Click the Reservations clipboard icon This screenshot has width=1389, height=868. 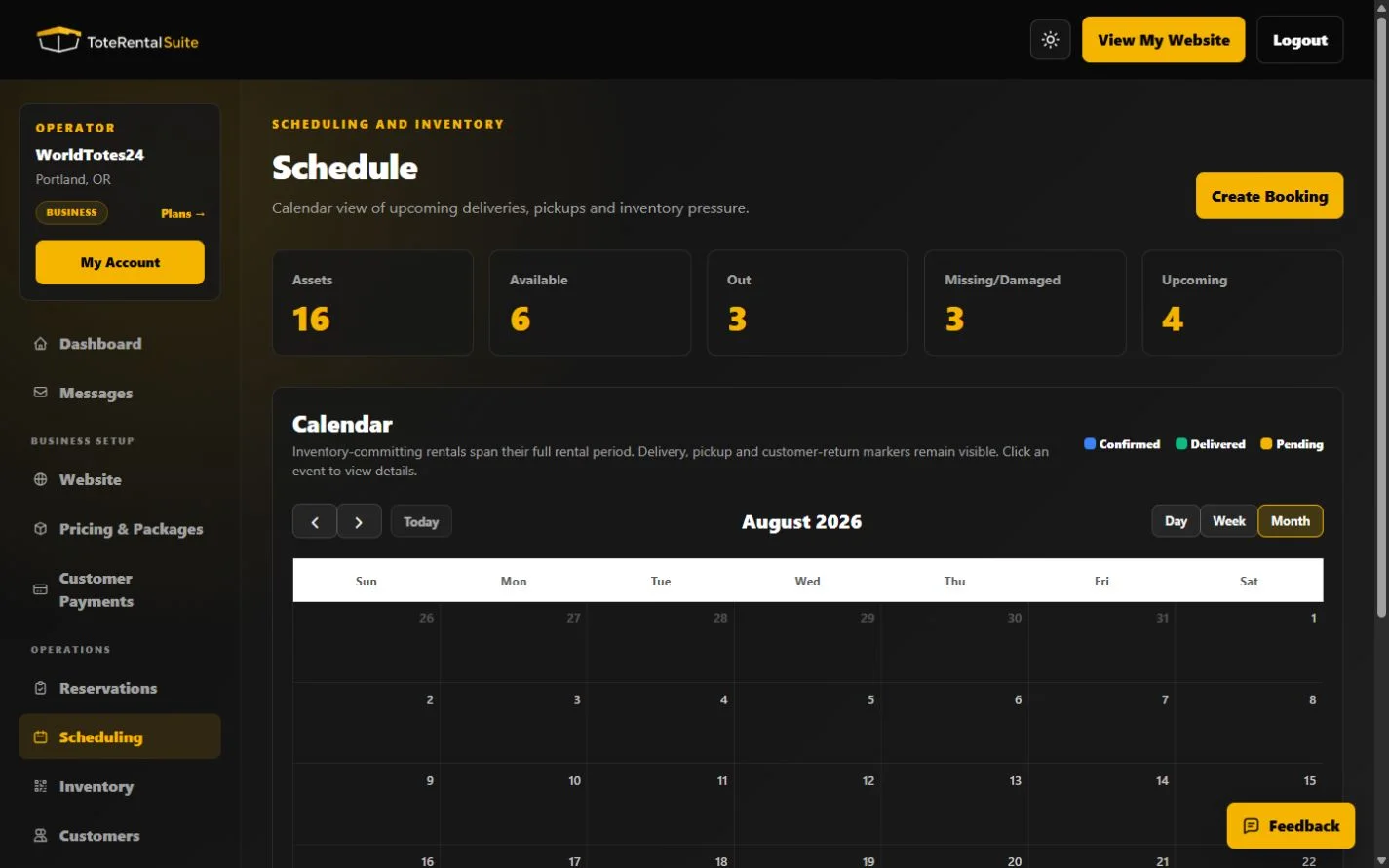40,688
